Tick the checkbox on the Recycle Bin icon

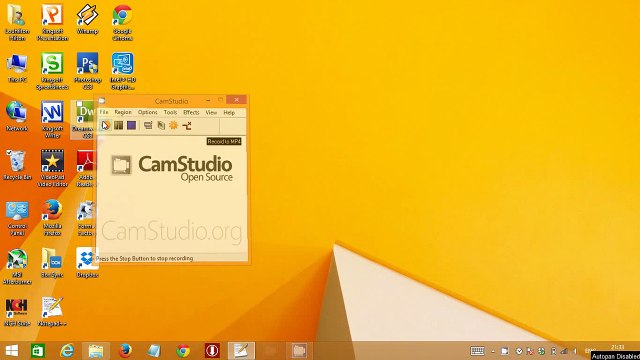click(x=9, y=153)
